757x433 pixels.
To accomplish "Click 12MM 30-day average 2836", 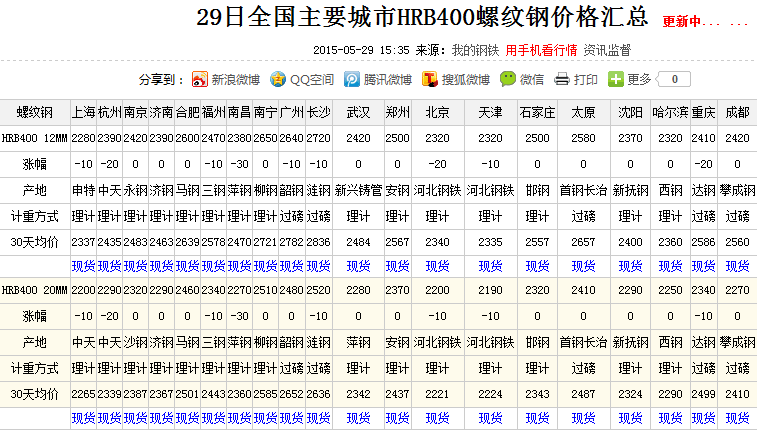I will point(319,242).
